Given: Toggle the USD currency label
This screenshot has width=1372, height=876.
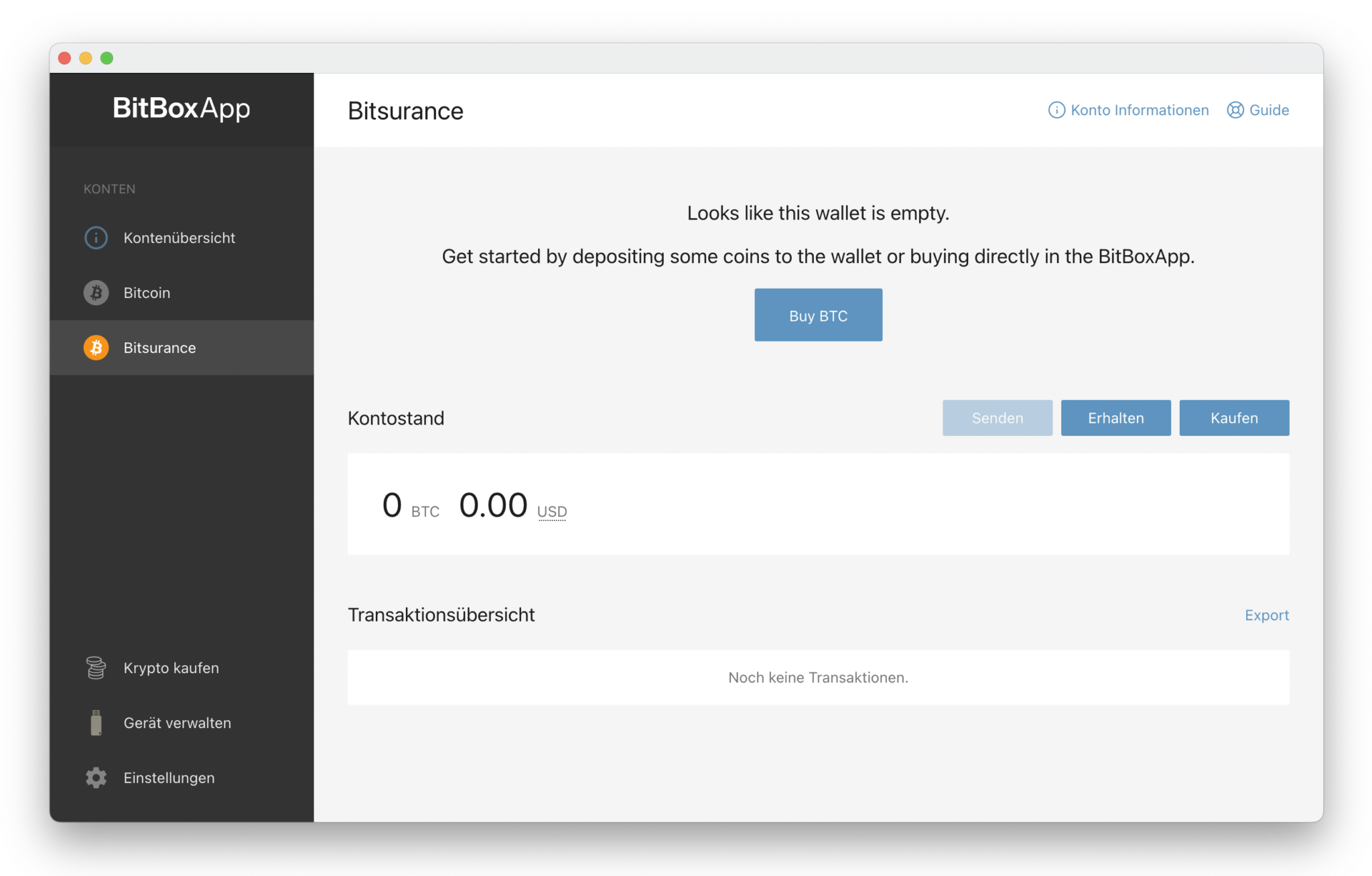Looking at the screenshot, I should [552, 512].
